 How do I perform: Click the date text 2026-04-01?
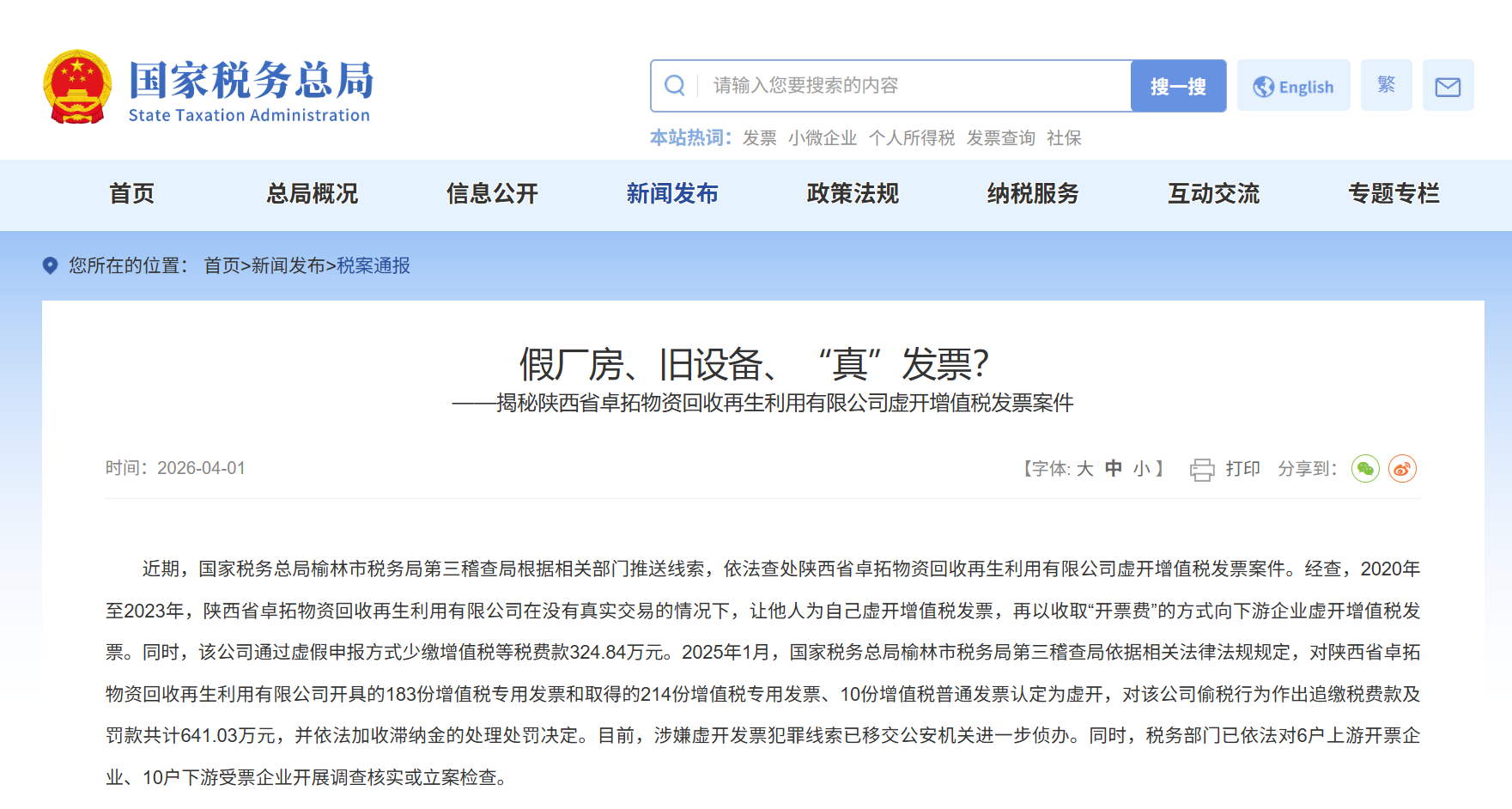pos(201,468)
